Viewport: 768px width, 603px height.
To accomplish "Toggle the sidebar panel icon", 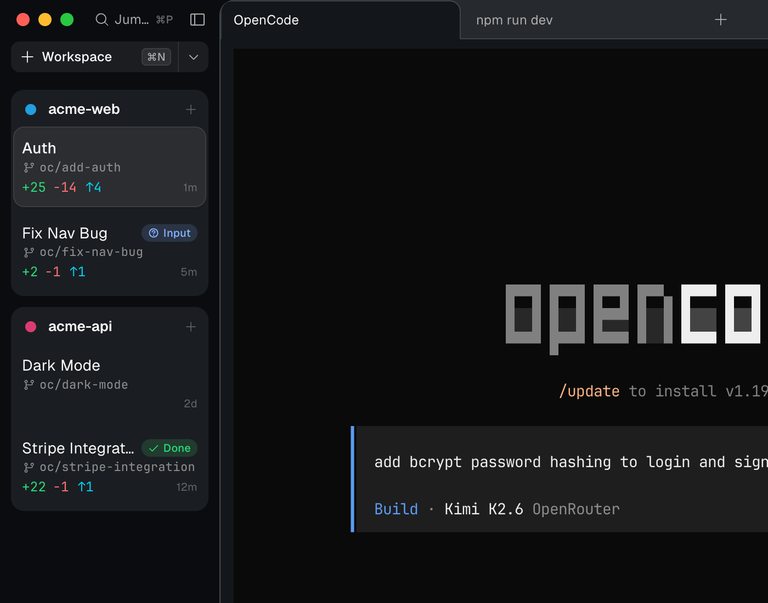I will point(197,20).
